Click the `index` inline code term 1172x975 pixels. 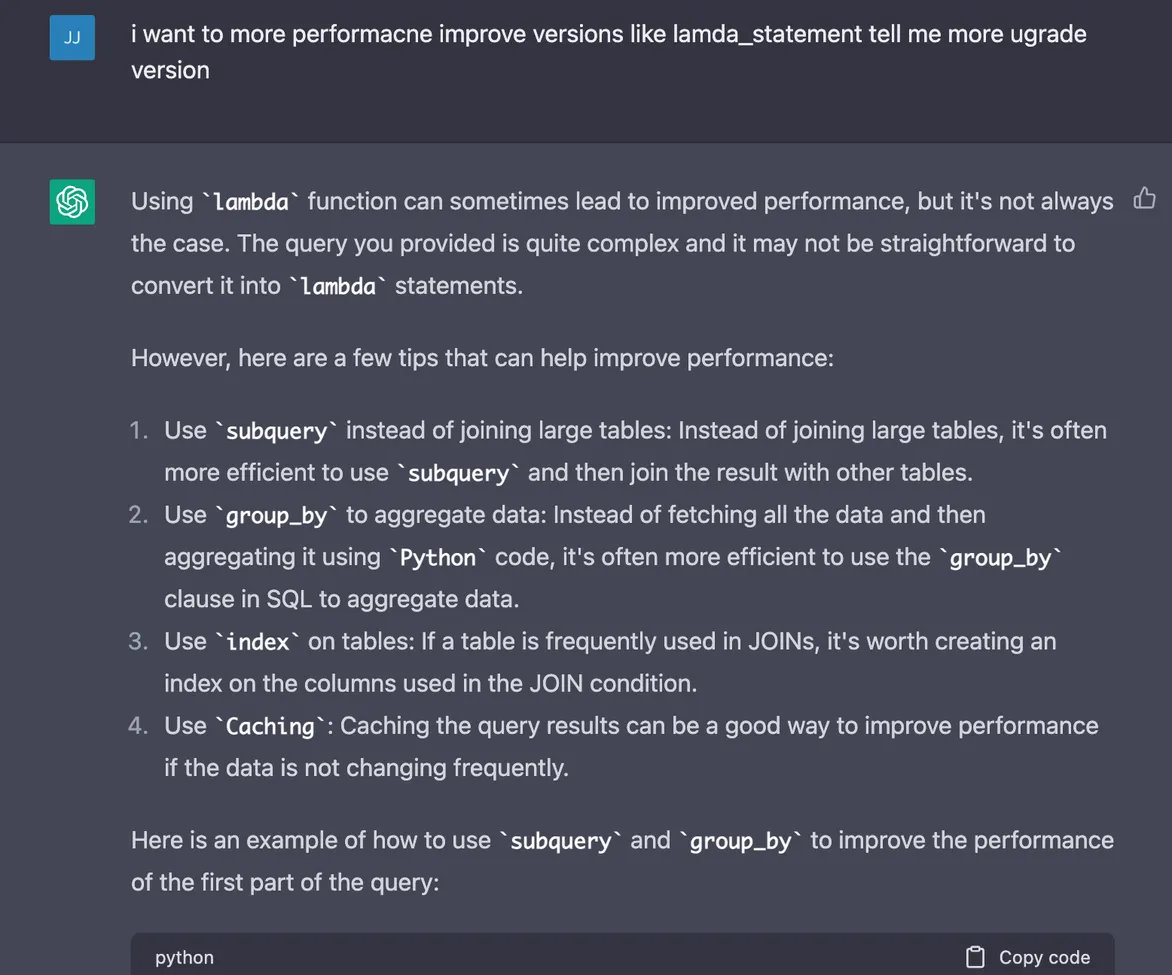point(257,641)
